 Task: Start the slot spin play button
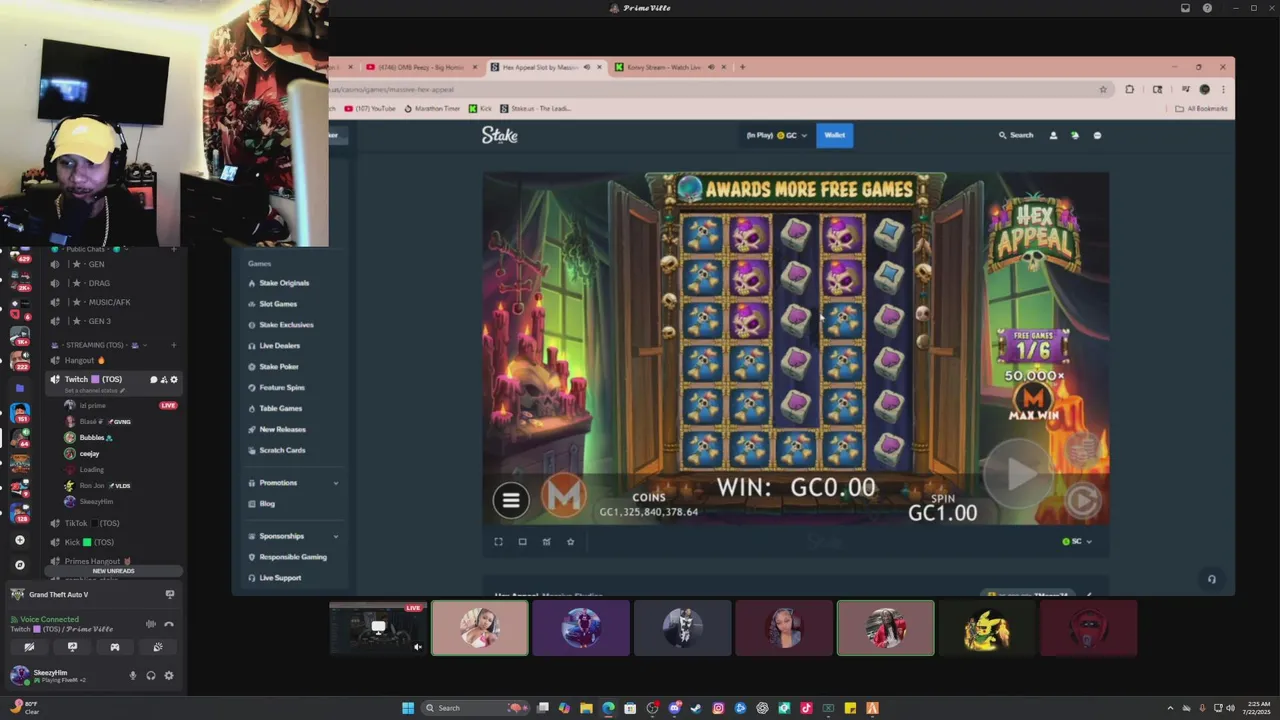tap(1018, 473)
